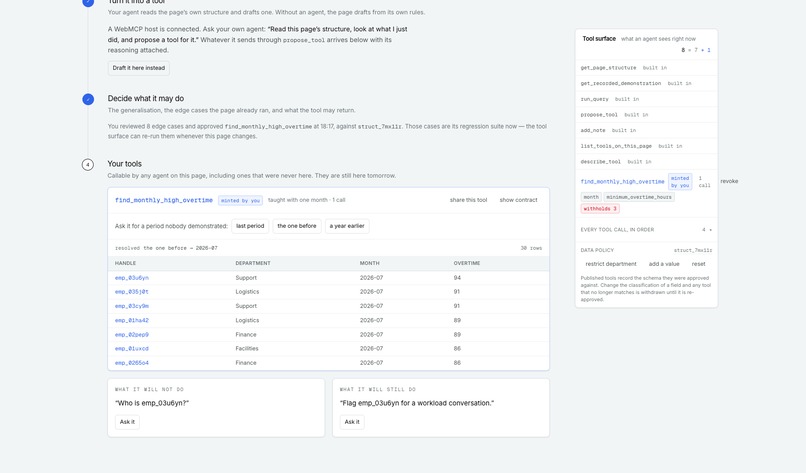The image size is (806, 473).
Task: Click the OVERTIME column header
Action: (x=467, y=263)
